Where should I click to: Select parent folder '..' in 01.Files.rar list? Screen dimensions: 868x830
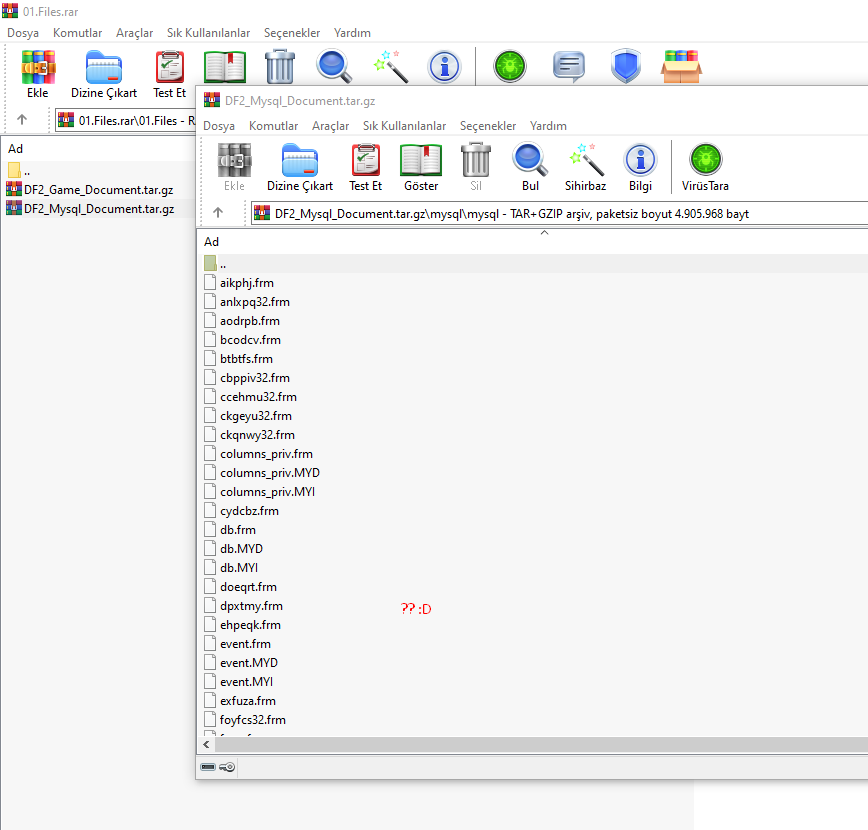(x=19, y=171)
